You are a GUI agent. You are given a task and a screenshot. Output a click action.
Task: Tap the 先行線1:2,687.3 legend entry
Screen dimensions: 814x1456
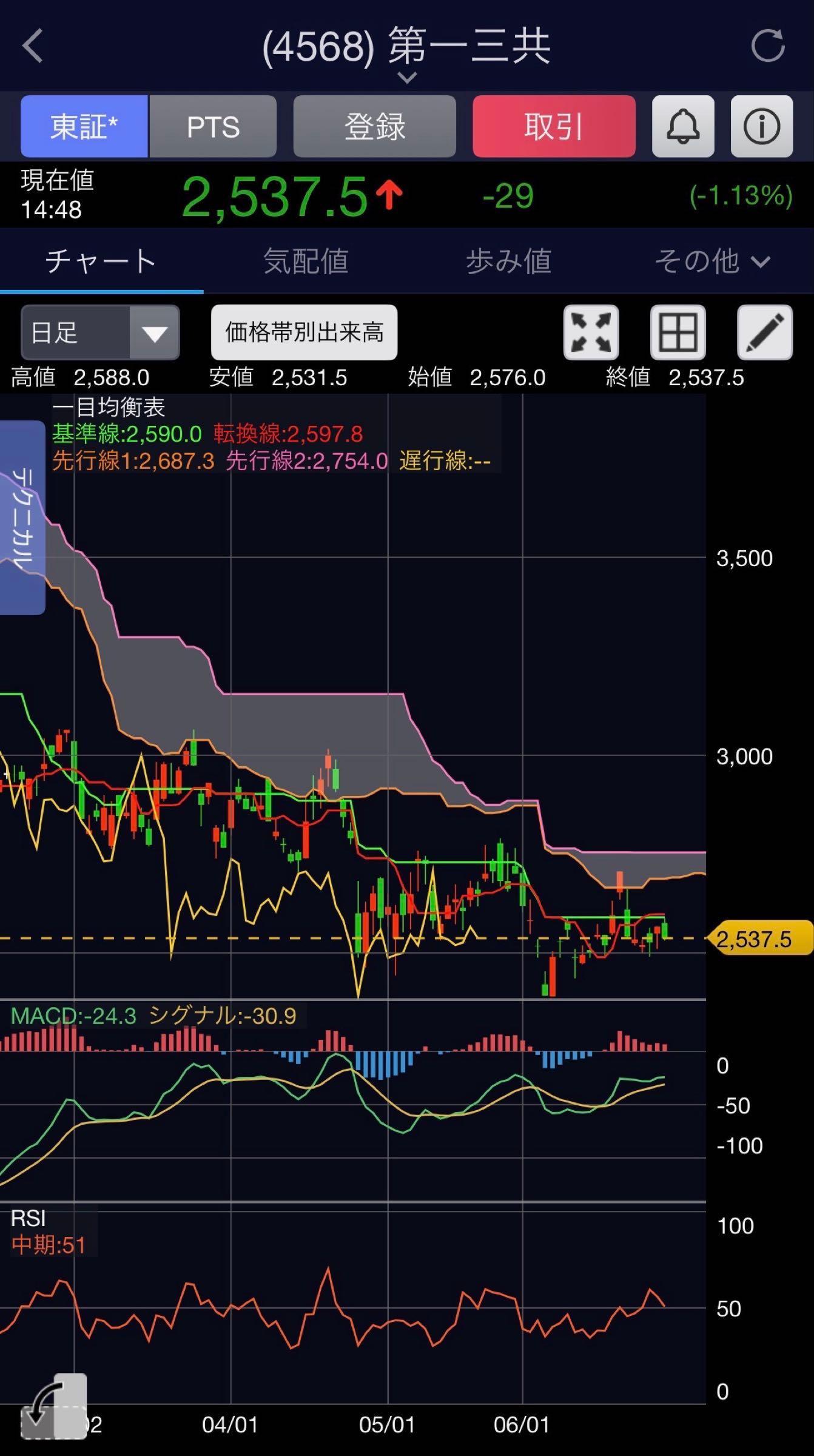[133, 461]
